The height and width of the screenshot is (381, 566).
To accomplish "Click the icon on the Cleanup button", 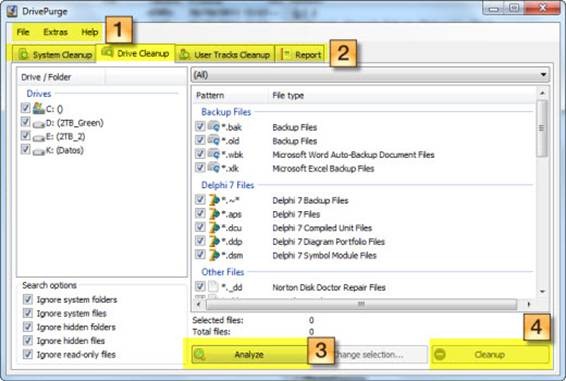I will (x=440, y=354).
